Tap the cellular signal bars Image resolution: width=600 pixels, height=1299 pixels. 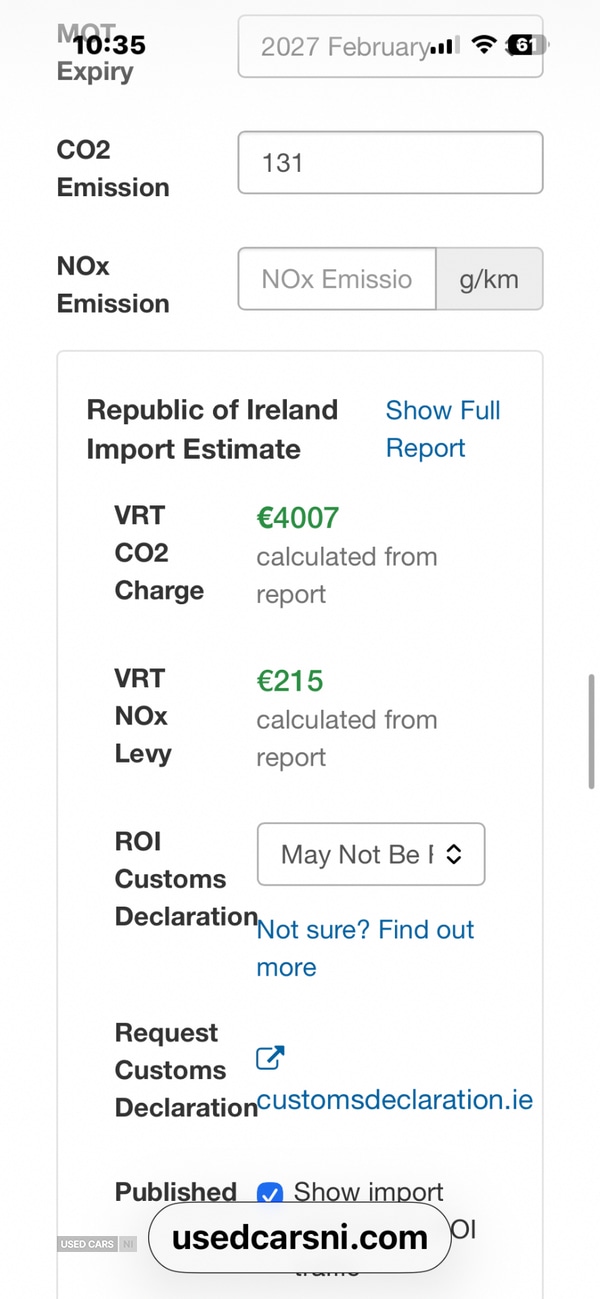point(445,46)
